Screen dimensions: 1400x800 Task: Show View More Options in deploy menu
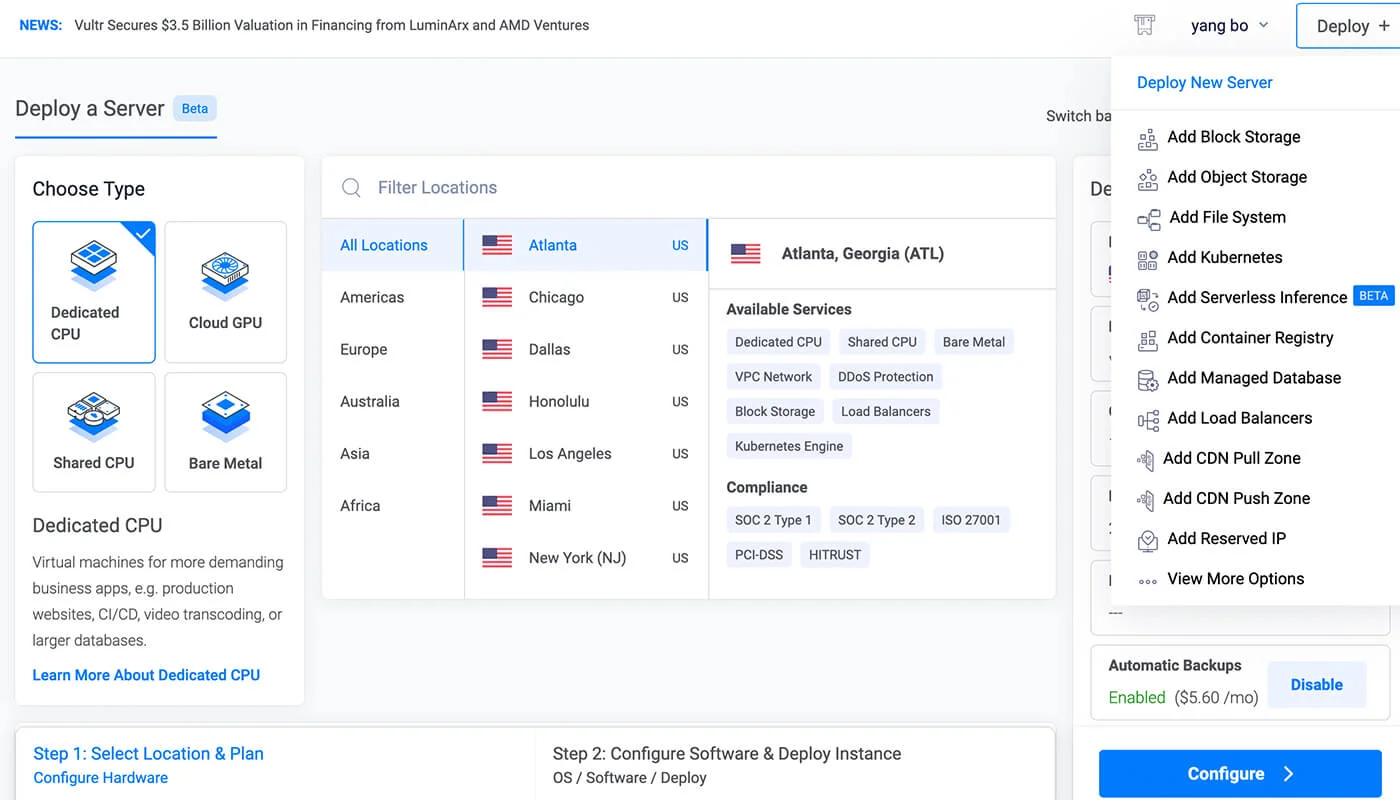click(x=1235, y=579)
